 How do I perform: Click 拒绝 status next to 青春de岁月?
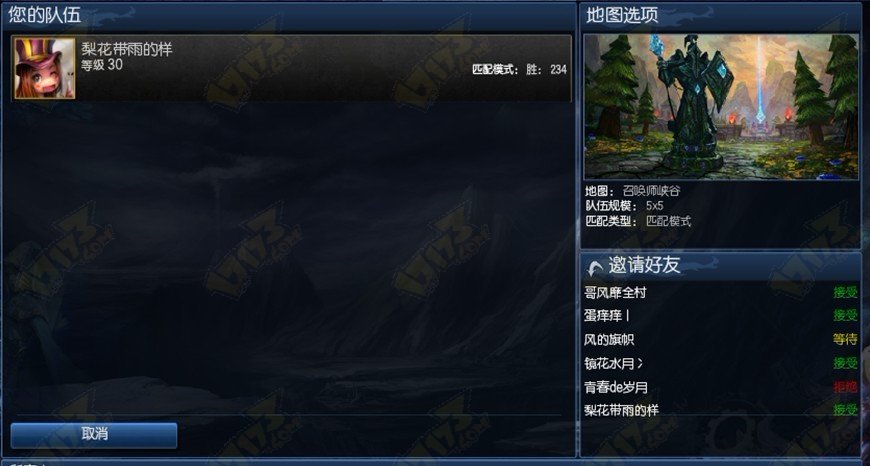(x=845, y=387)
